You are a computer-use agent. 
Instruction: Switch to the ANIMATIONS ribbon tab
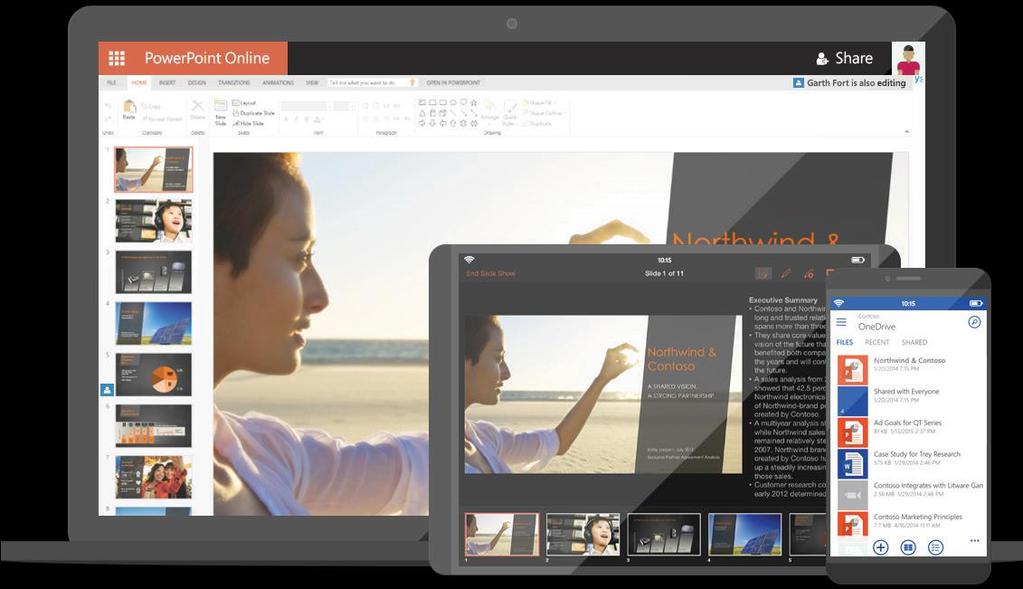278,83
